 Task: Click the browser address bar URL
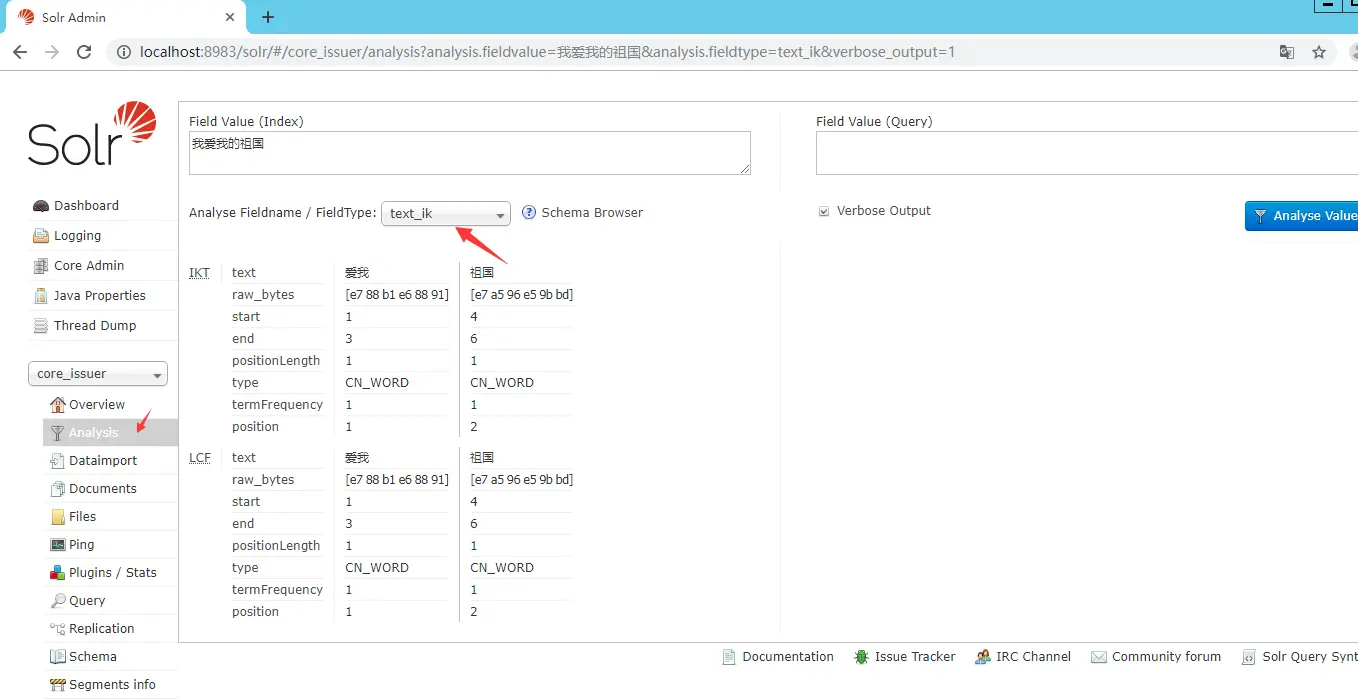pos(547,52)
